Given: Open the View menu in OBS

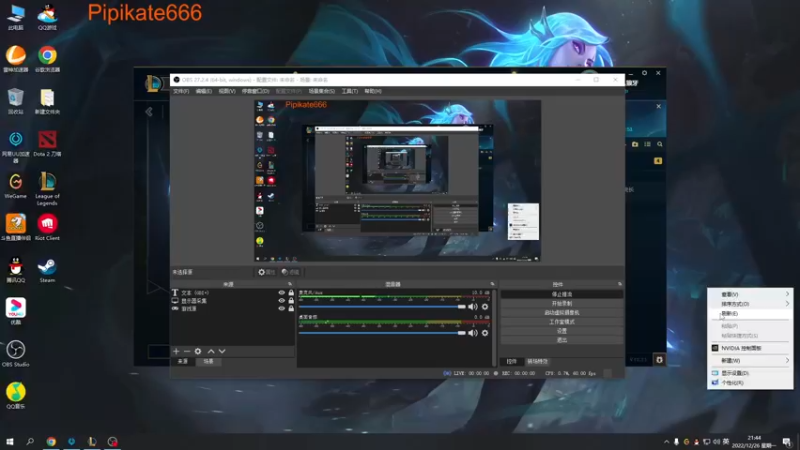Looking at the screenshot, I should [227, 91].
